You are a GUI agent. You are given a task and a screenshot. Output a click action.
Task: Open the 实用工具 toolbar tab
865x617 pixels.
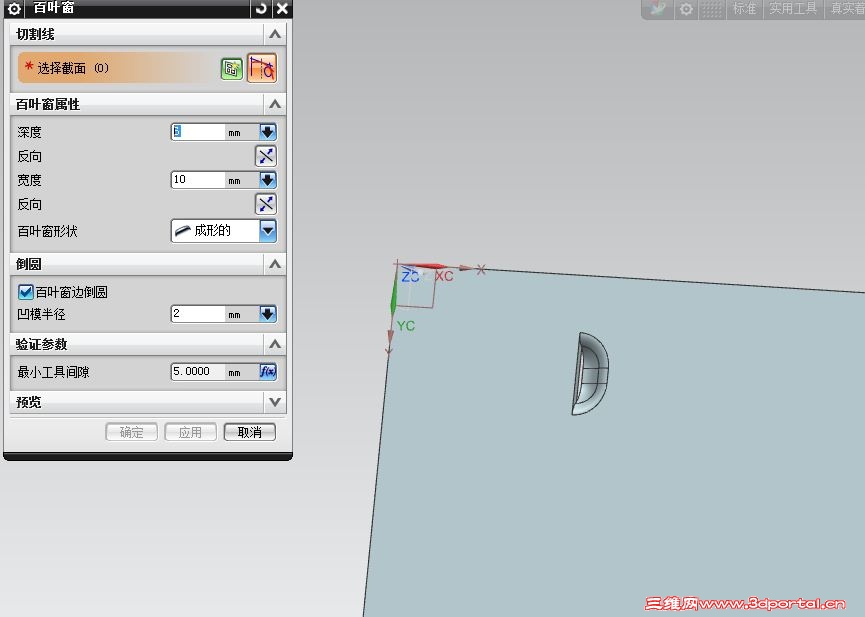tap(793, 9)
